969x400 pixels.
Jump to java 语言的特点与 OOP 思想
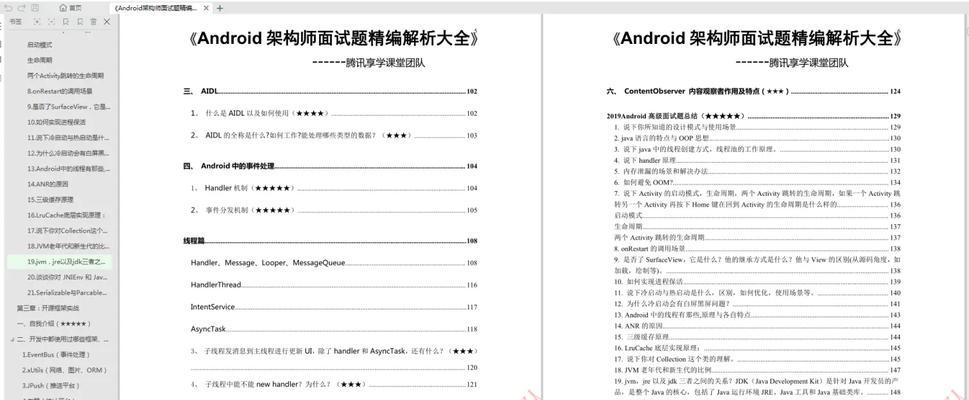pos(757,138)
